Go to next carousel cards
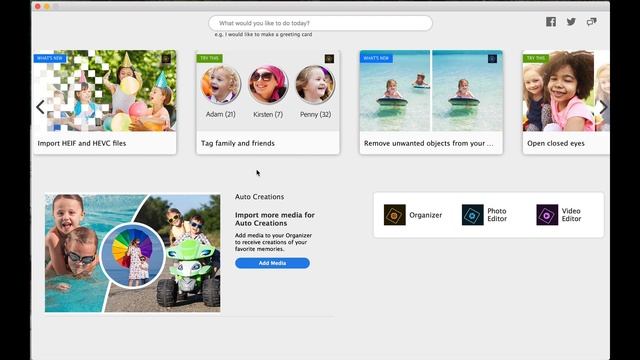640x360 pixels. click(603, 107)
